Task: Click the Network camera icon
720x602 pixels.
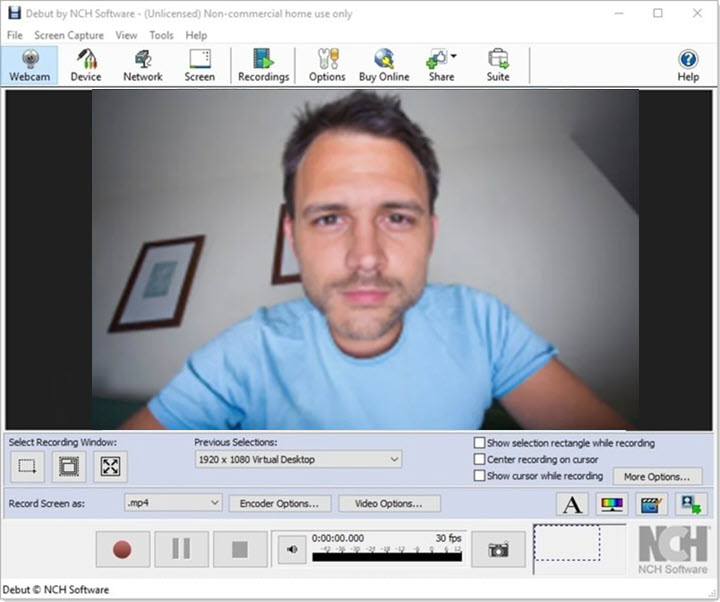Action: (x=142, y=65)
